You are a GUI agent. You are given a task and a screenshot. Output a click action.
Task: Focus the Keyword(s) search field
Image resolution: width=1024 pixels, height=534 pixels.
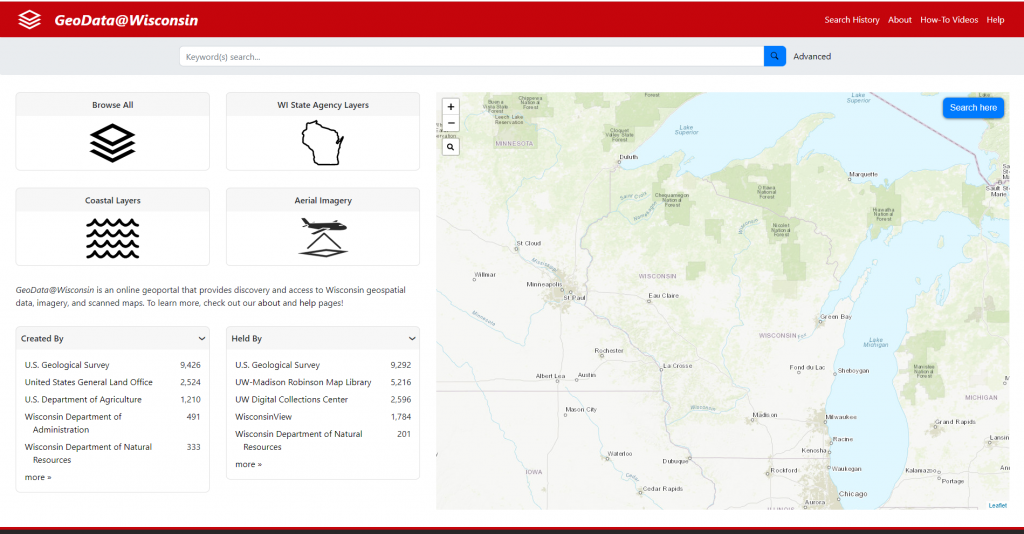472,56
